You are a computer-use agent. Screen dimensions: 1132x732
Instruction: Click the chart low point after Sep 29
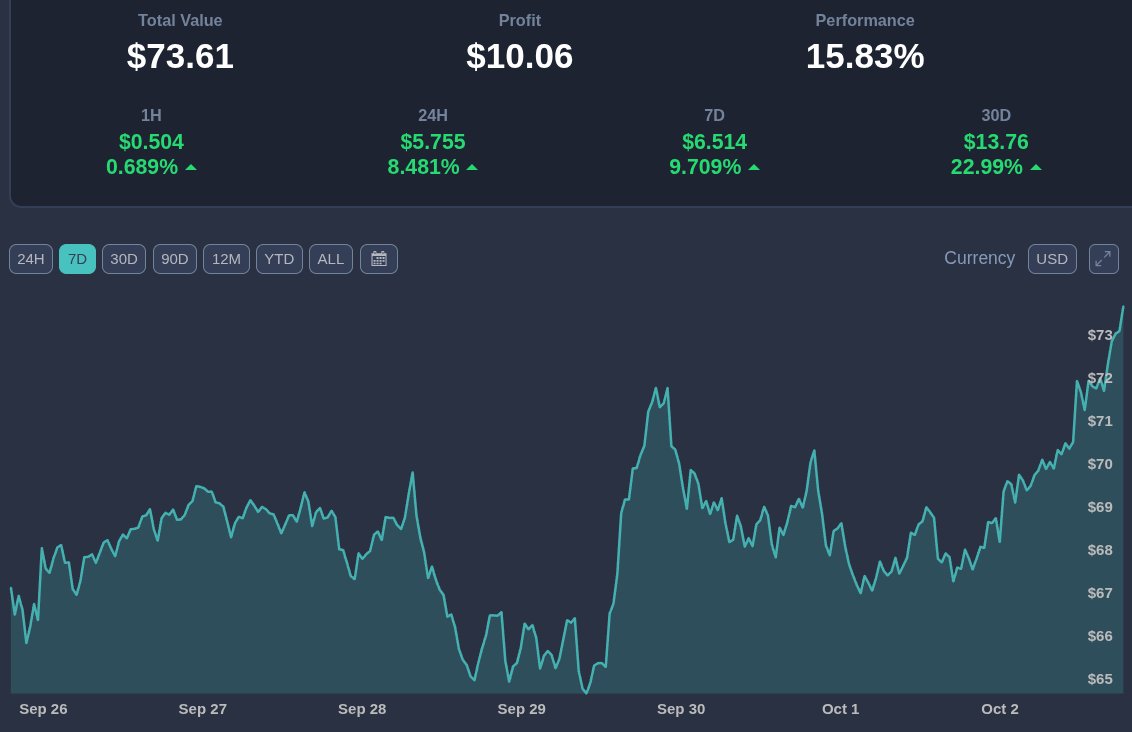point(585,692)
